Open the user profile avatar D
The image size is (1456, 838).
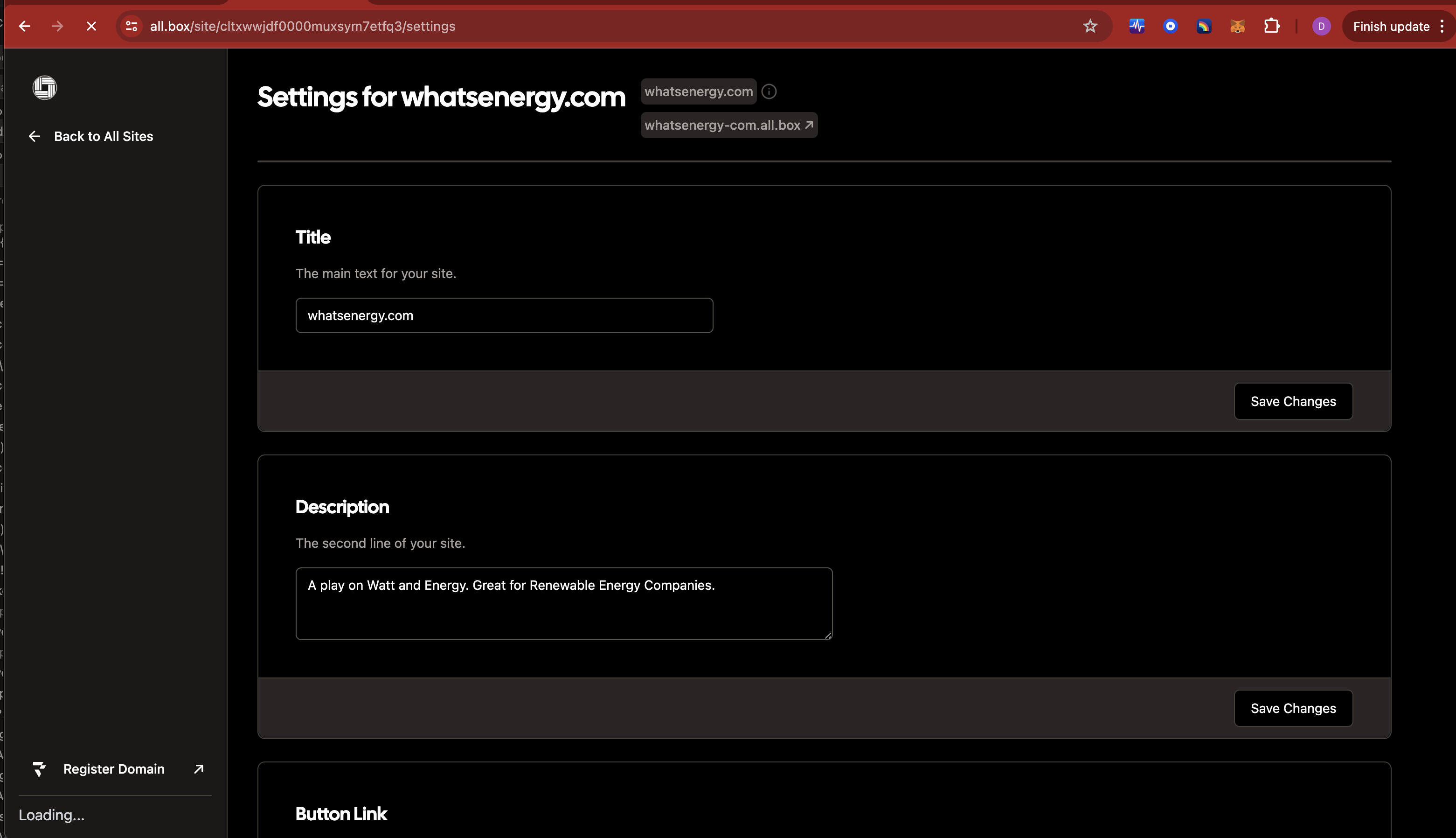click(1321, 27)
